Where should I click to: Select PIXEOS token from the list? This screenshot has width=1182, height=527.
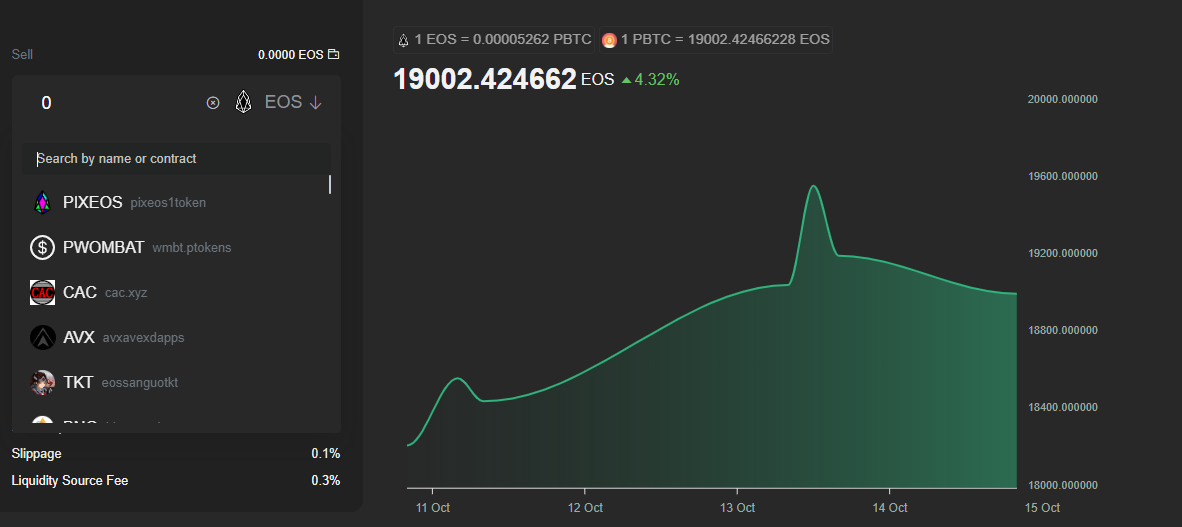tap(176, 202)
